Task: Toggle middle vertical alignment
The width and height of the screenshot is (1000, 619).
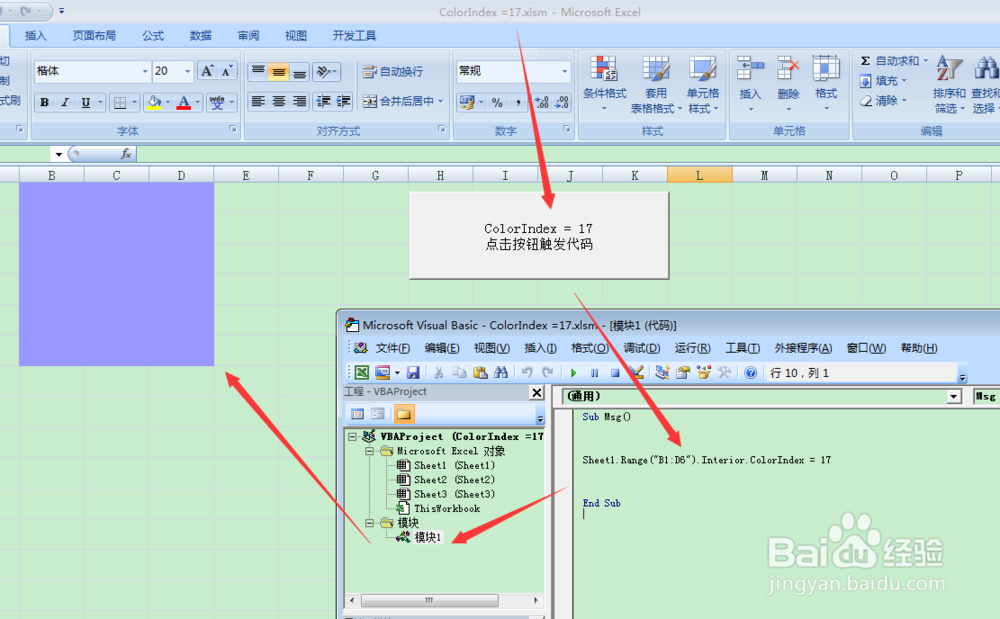Action: [279, 71]
